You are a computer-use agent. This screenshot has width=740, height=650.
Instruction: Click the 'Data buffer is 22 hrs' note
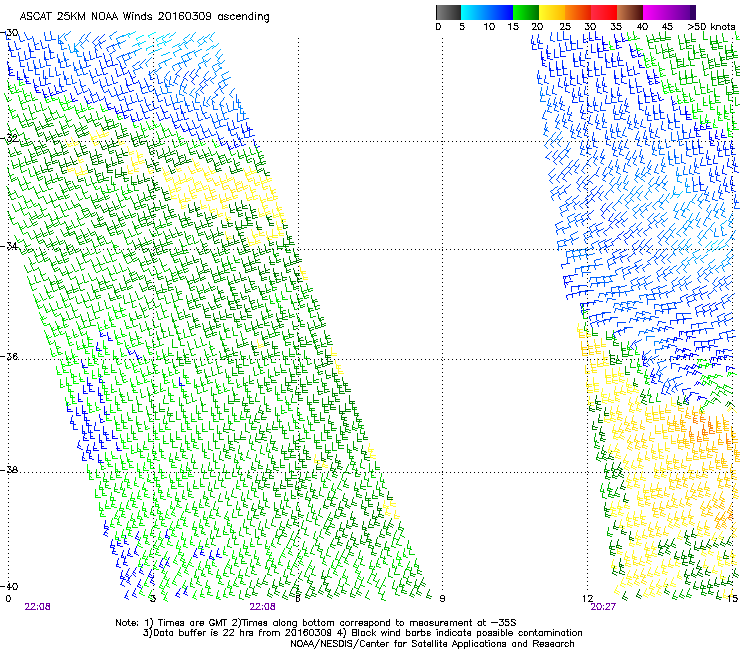(x=362, y=633)
